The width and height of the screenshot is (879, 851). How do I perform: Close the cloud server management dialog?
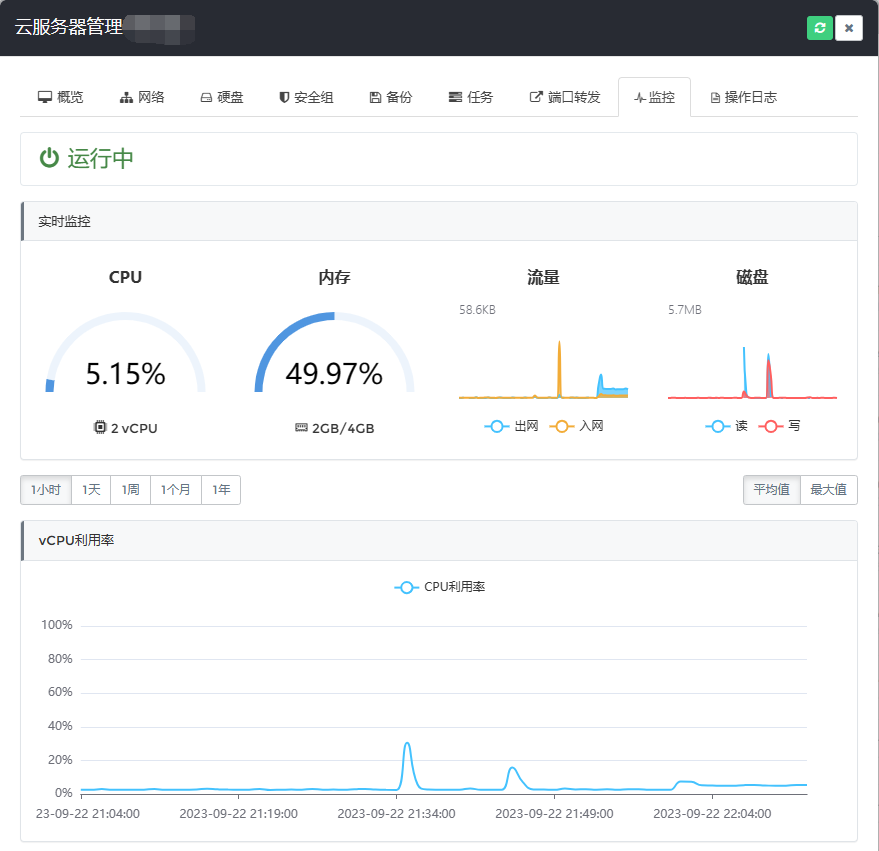849,28
